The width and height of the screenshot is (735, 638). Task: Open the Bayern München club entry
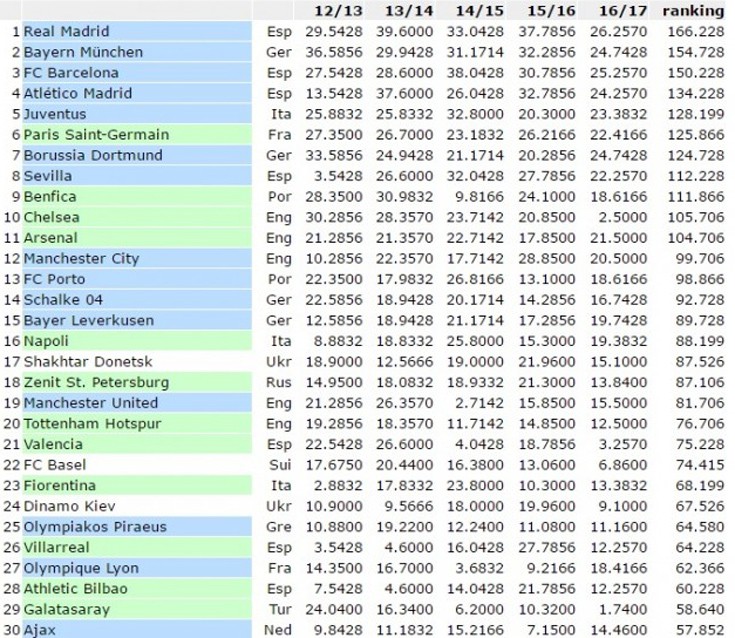(x=83, y=52)
